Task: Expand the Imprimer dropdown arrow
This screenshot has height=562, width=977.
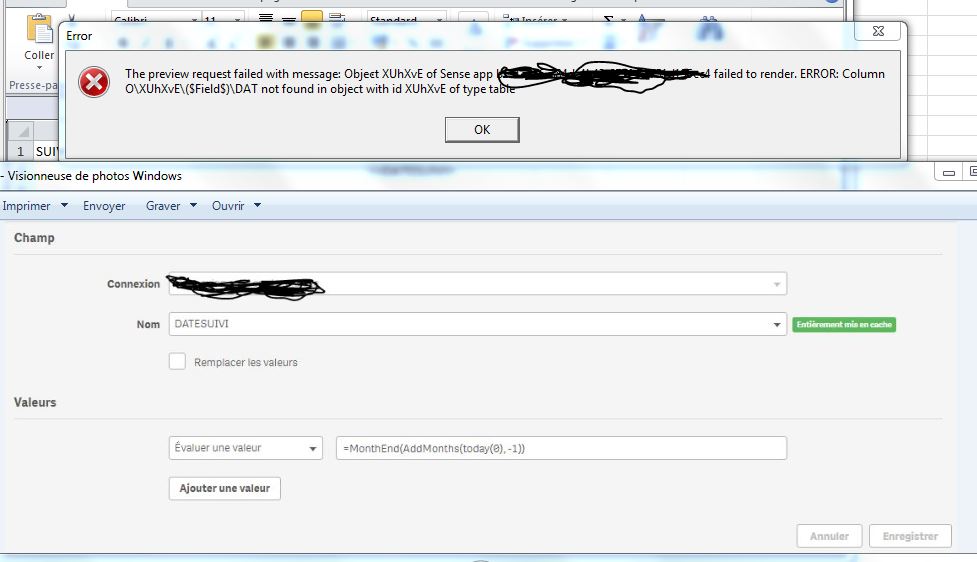Action: 64,205
